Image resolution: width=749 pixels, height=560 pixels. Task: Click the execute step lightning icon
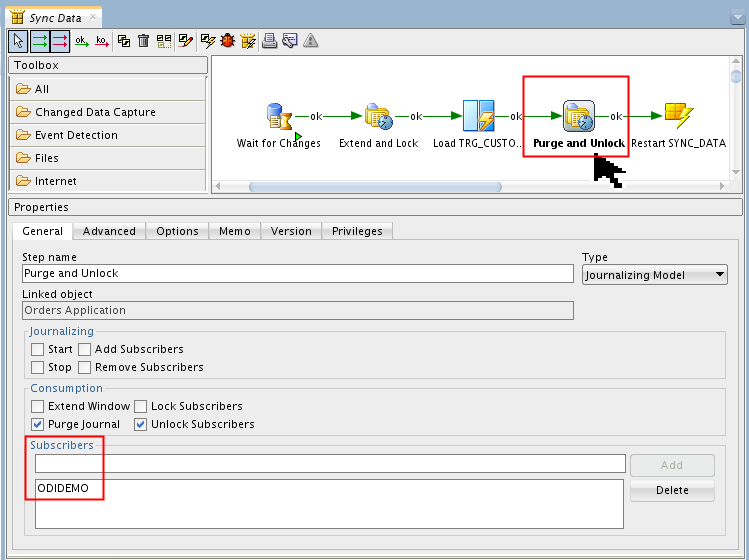[208, 41]
